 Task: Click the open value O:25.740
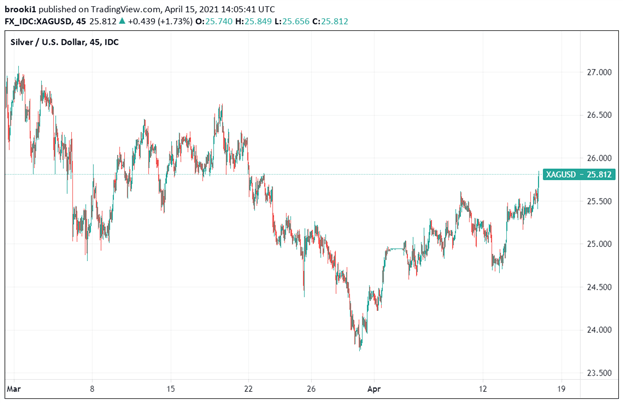click(x=214, y=21)
